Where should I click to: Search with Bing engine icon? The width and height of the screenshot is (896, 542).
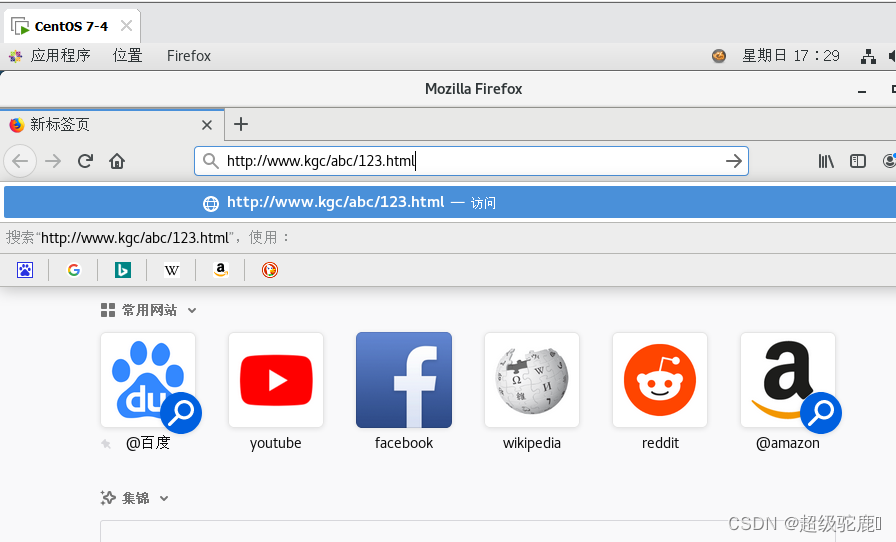pos(123,270)
